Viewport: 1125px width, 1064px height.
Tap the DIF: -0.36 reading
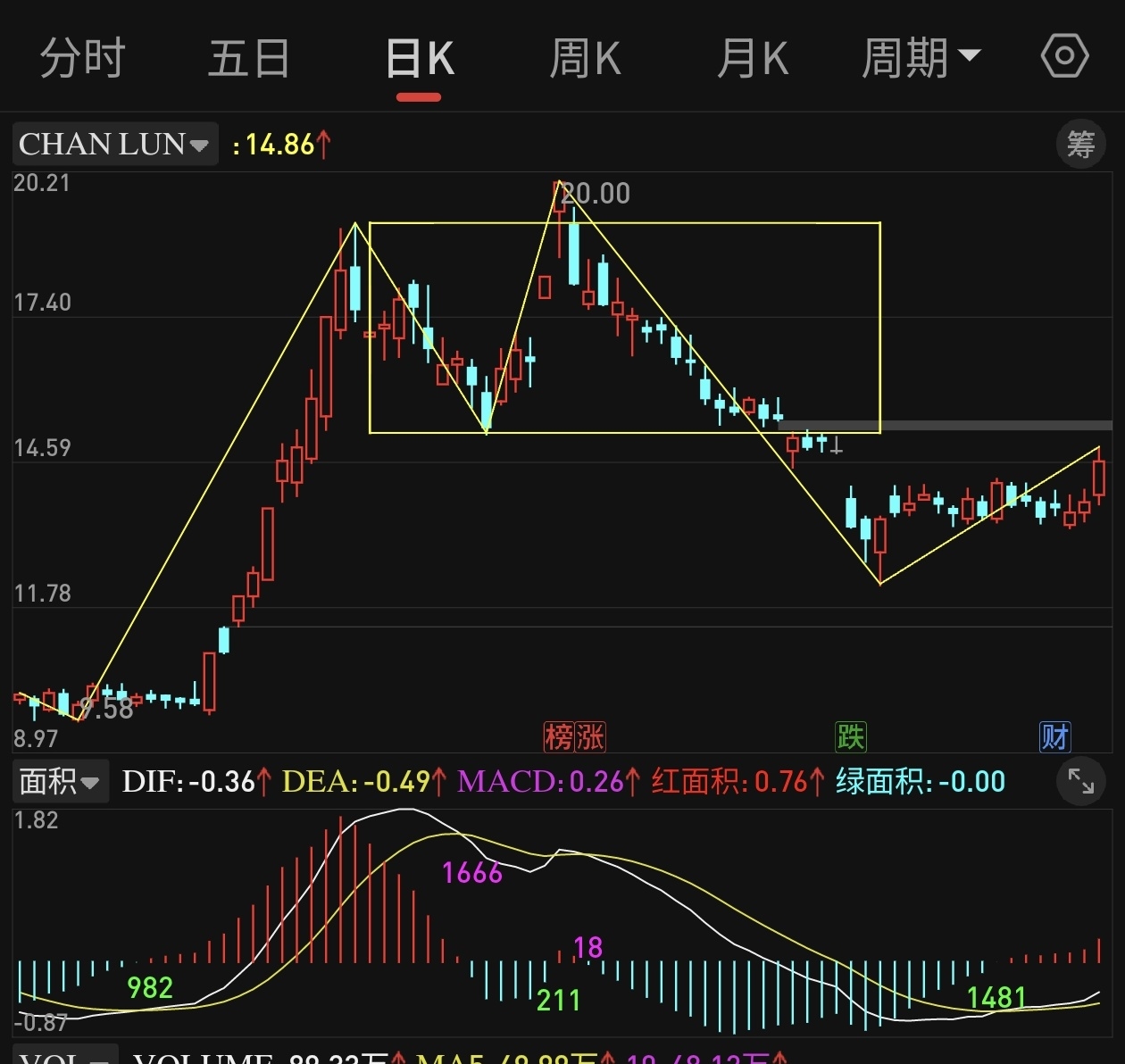click(196, 782)
